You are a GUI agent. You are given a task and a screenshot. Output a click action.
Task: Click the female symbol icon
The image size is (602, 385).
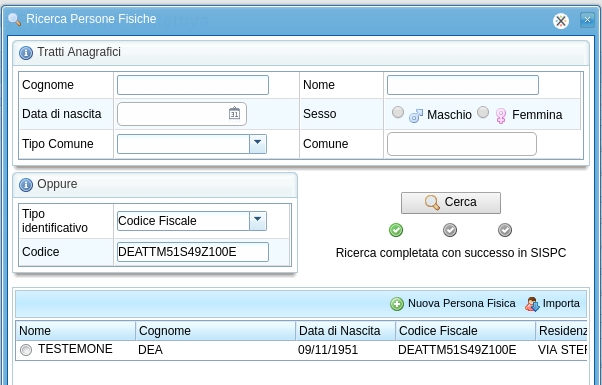pyautogui.click(x=501, y=116)
